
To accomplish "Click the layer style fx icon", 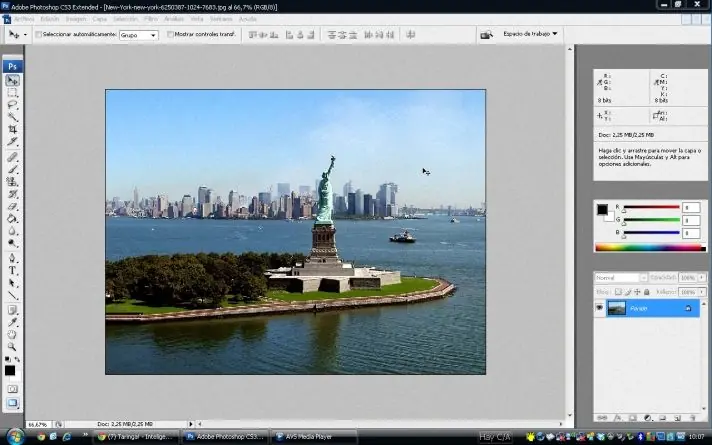I will pyautogui.click(x=618, y=418).
